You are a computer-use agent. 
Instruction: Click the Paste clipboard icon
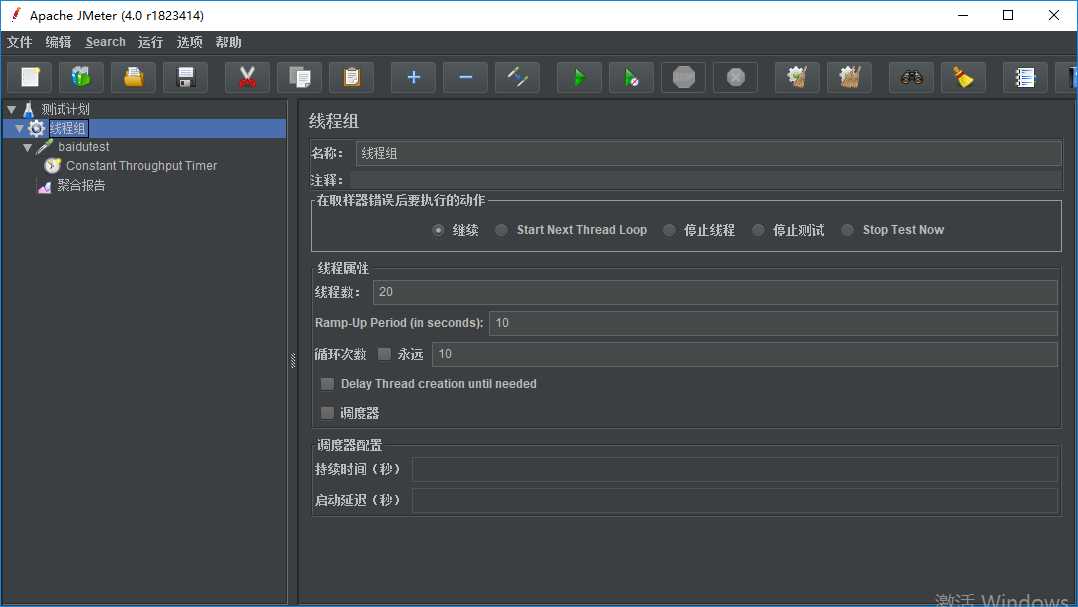(351, 77)
